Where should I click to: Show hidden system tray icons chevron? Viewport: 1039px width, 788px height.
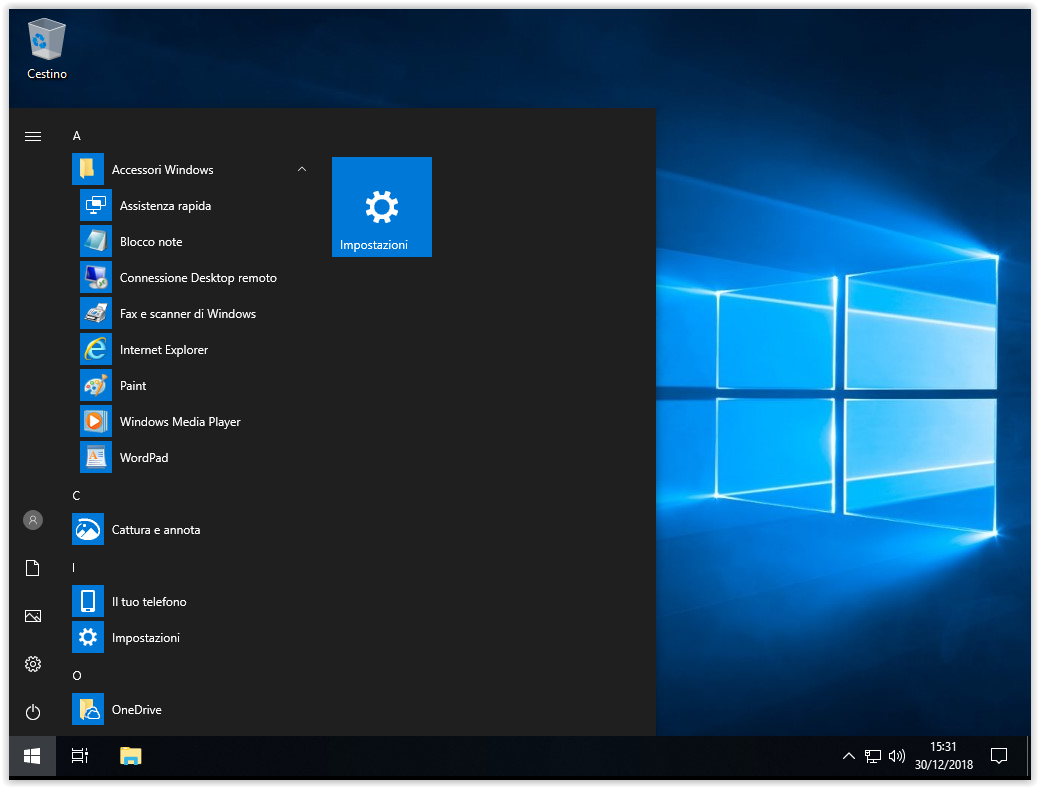pos(848,756)
